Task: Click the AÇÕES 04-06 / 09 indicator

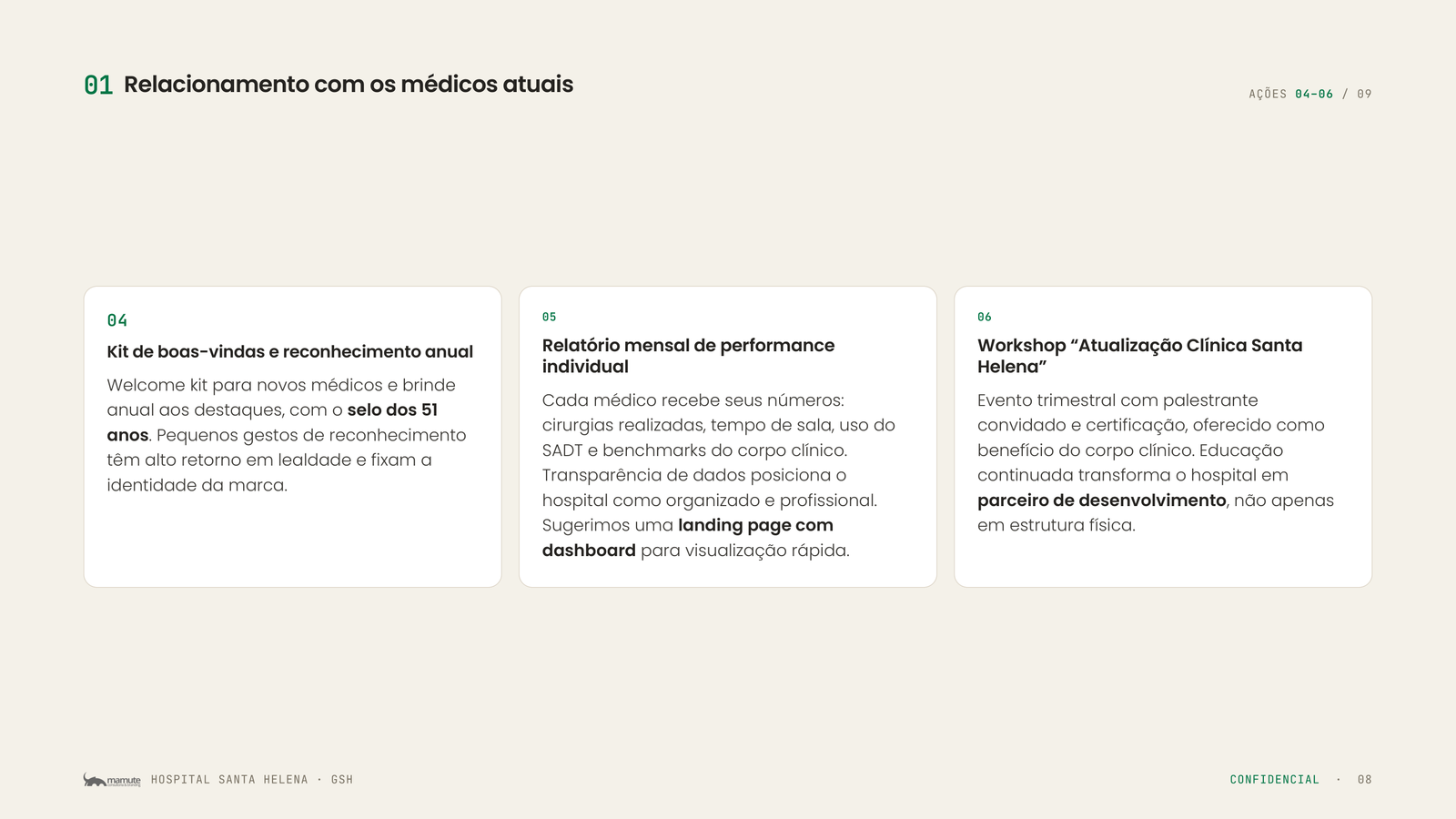Action: click(1309, 94)
